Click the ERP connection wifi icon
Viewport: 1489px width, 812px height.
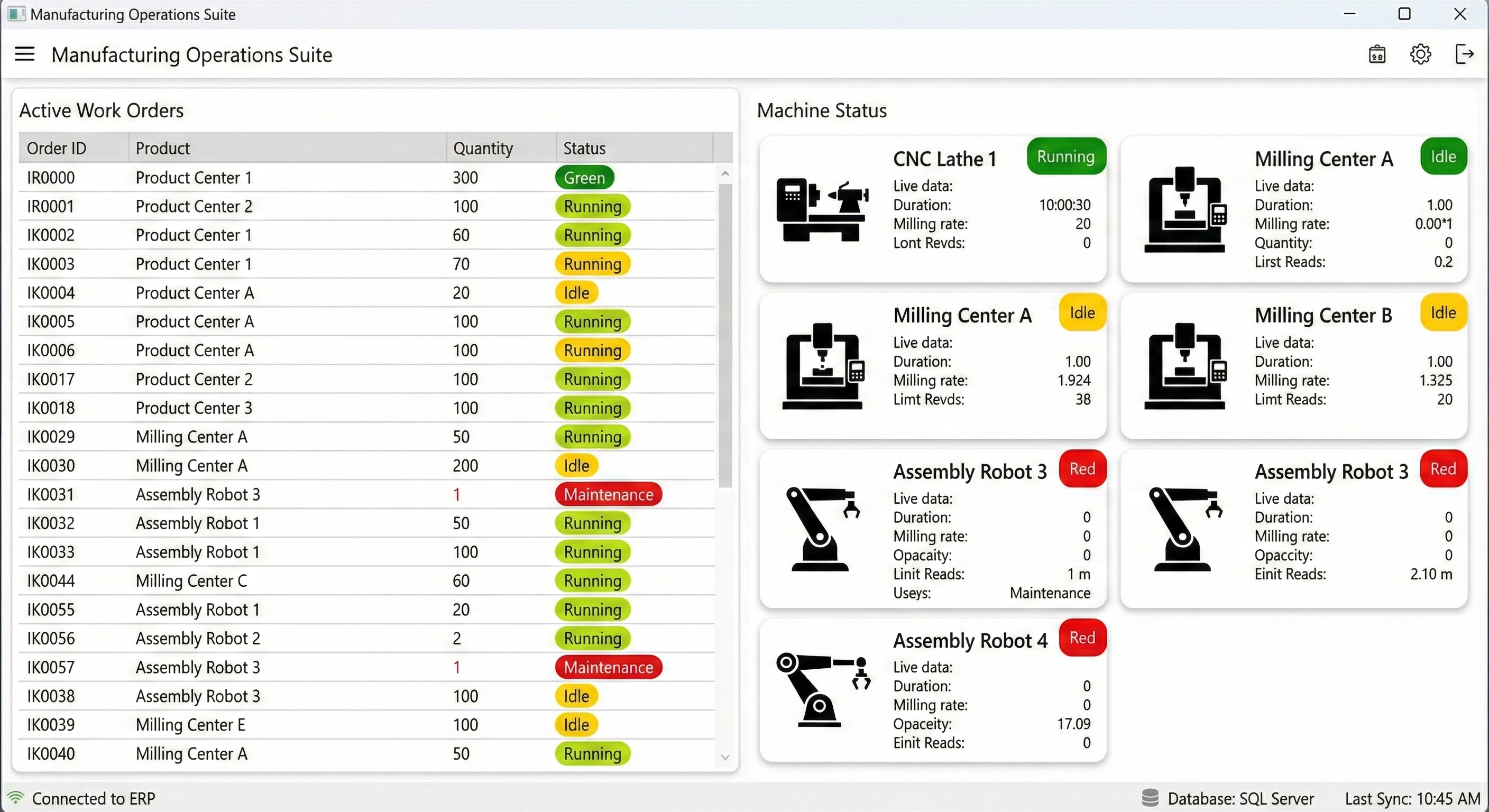16,798
